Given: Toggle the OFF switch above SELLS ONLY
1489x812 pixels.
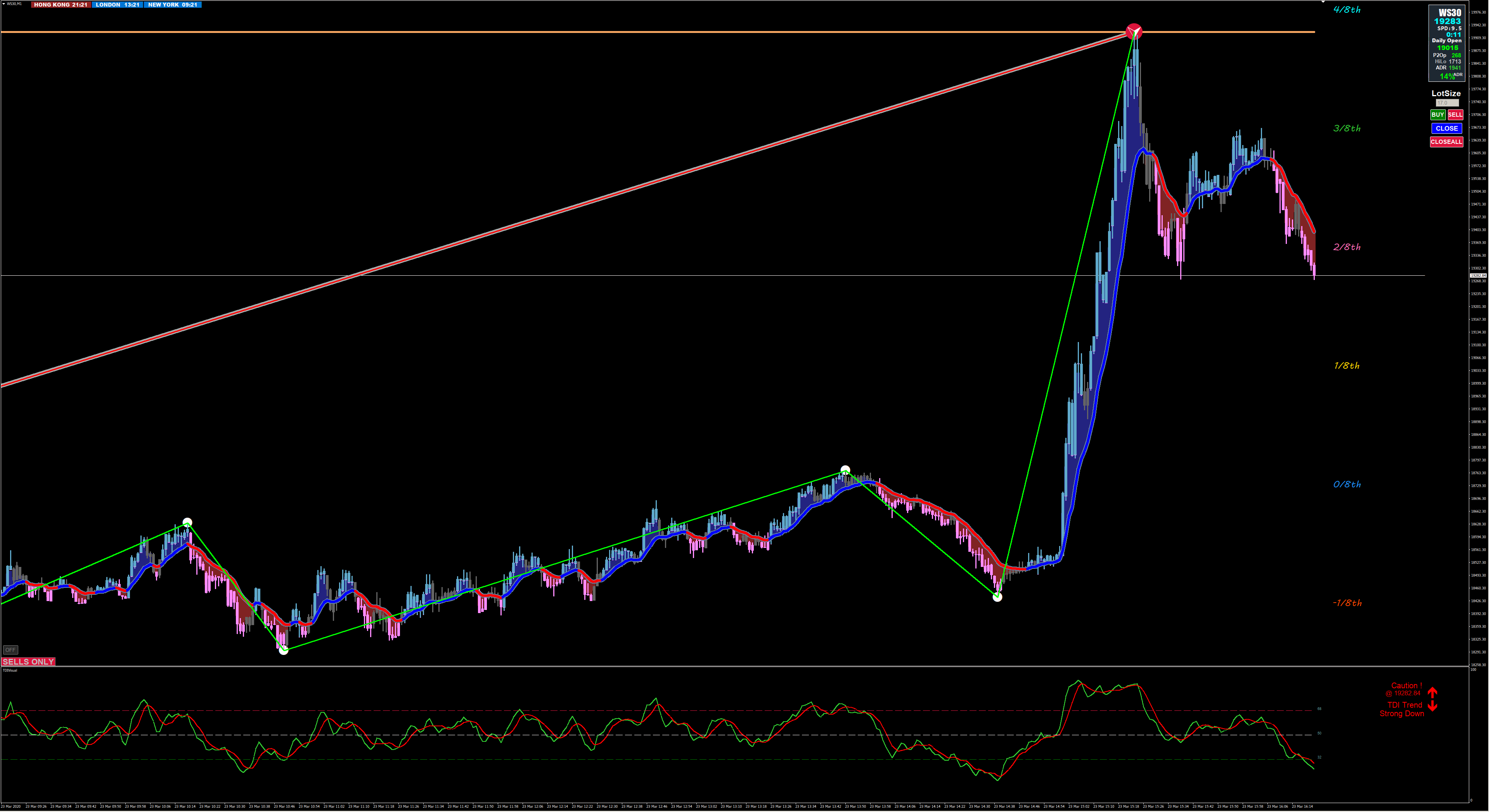Looking at the screenshot, I should pyautogui.click(x=10, y=650).
